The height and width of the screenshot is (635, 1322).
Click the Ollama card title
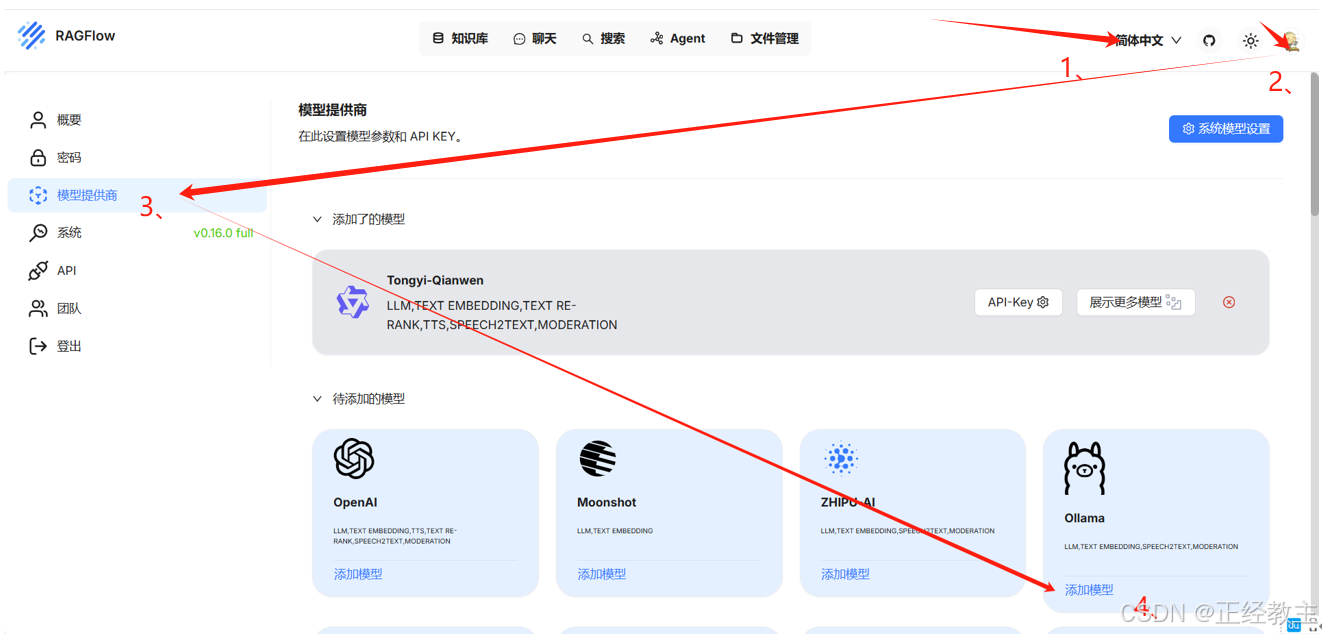(1084, 518)
